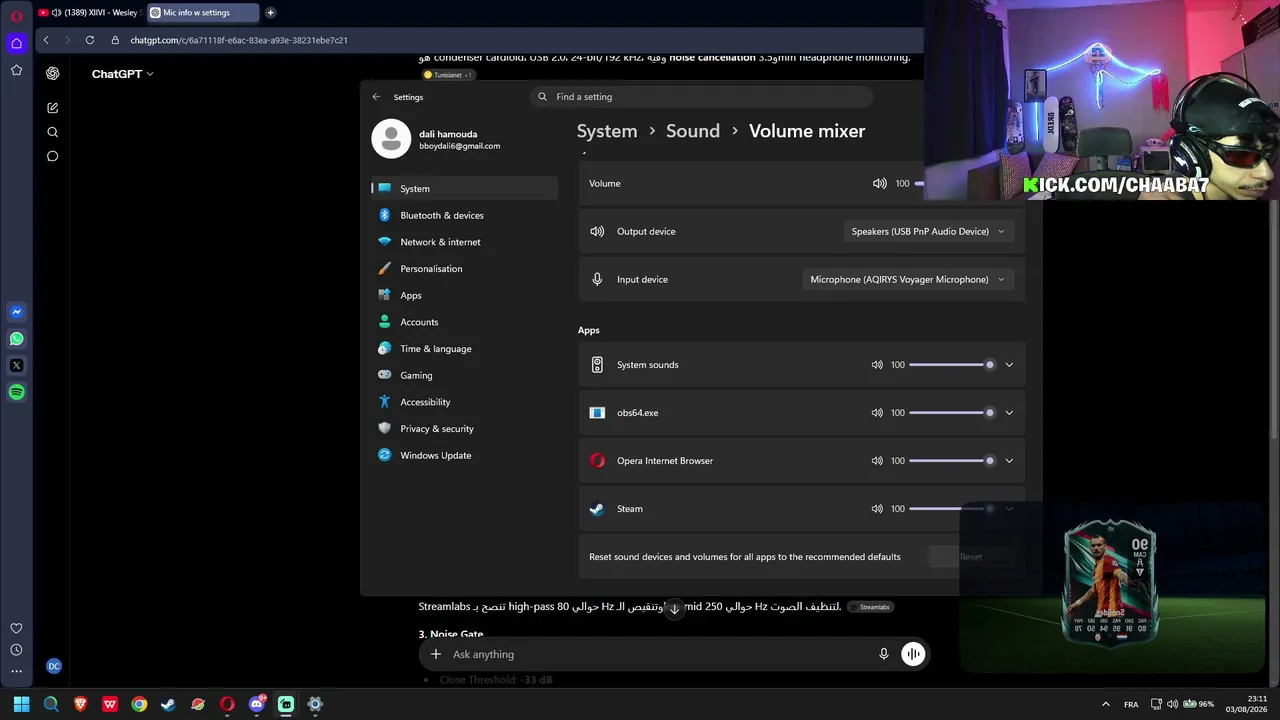Open Messenger in the Opera sidebar

16,312
